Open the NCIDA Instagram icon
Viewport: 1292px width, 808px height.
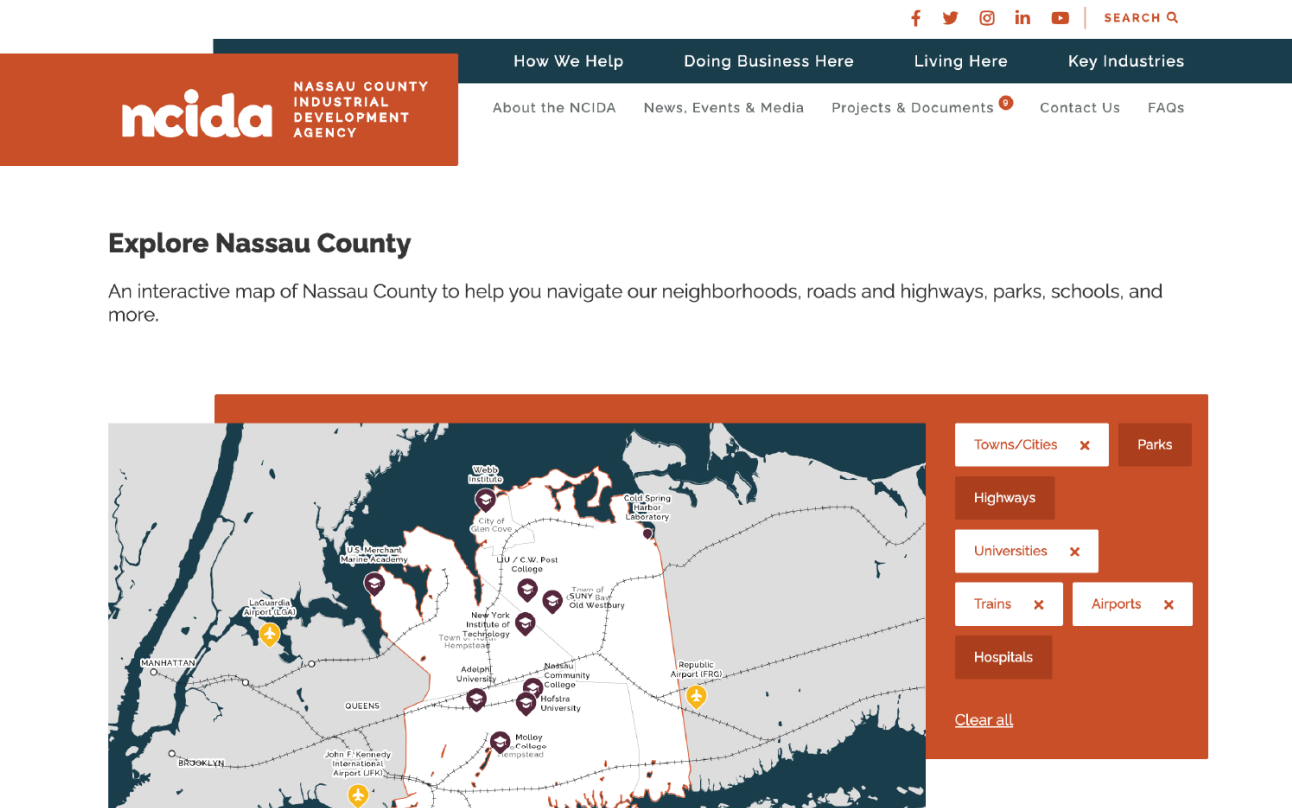tap(987, 18)
